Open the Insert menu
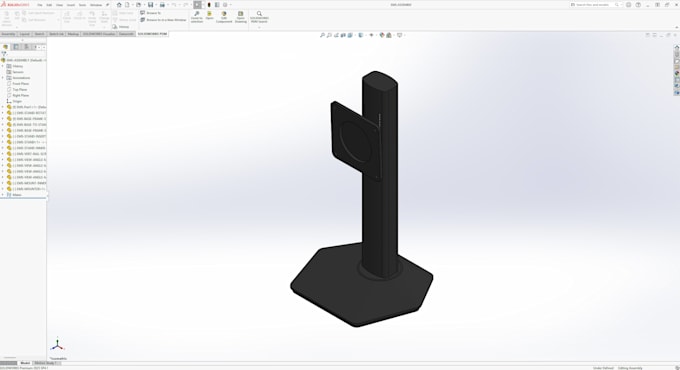Image resolution: width=680 pixels, height=370 pixels. pos(71,5)
